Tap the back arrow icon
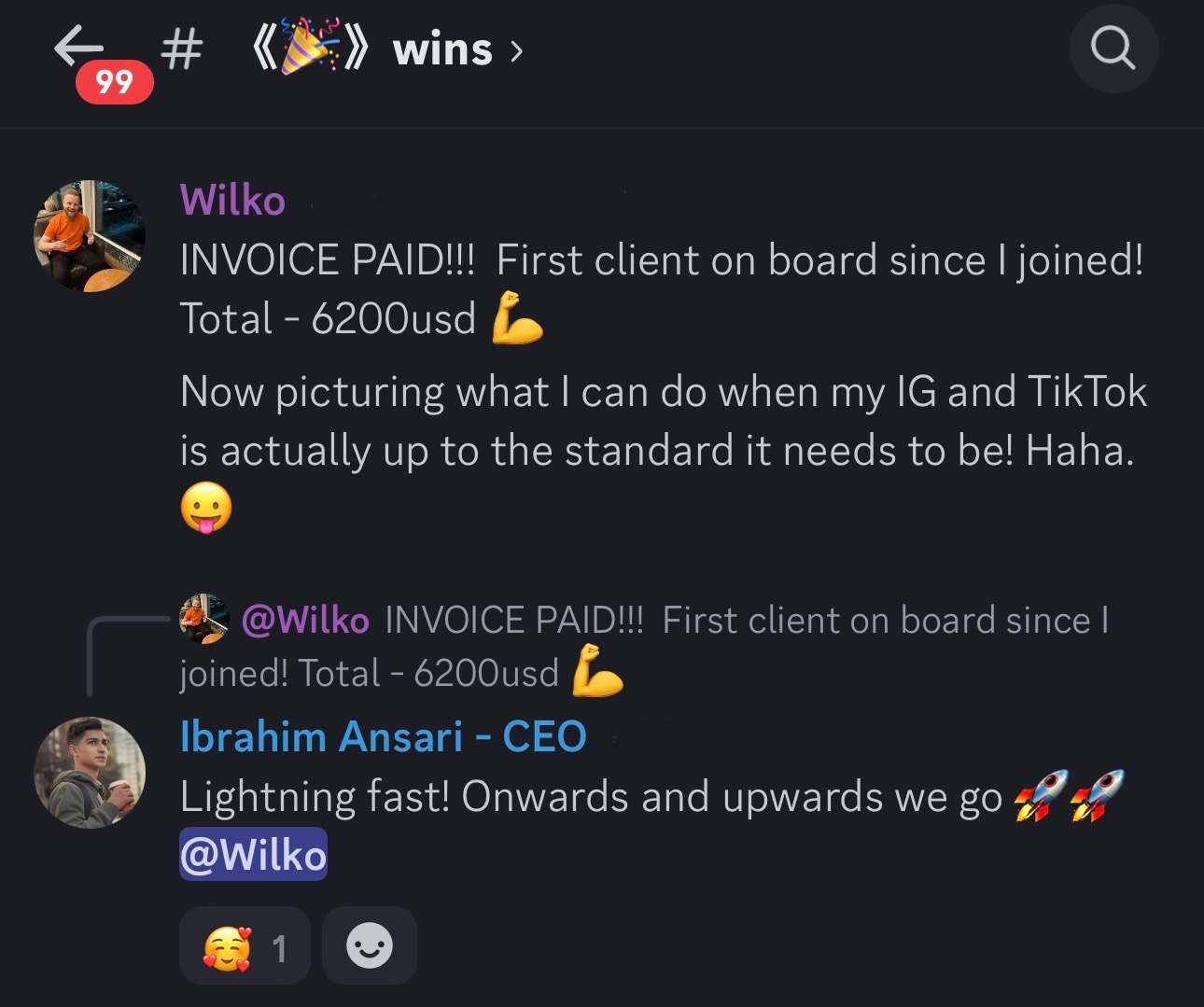This screenshot has width=1204, height=1007. 78,47
